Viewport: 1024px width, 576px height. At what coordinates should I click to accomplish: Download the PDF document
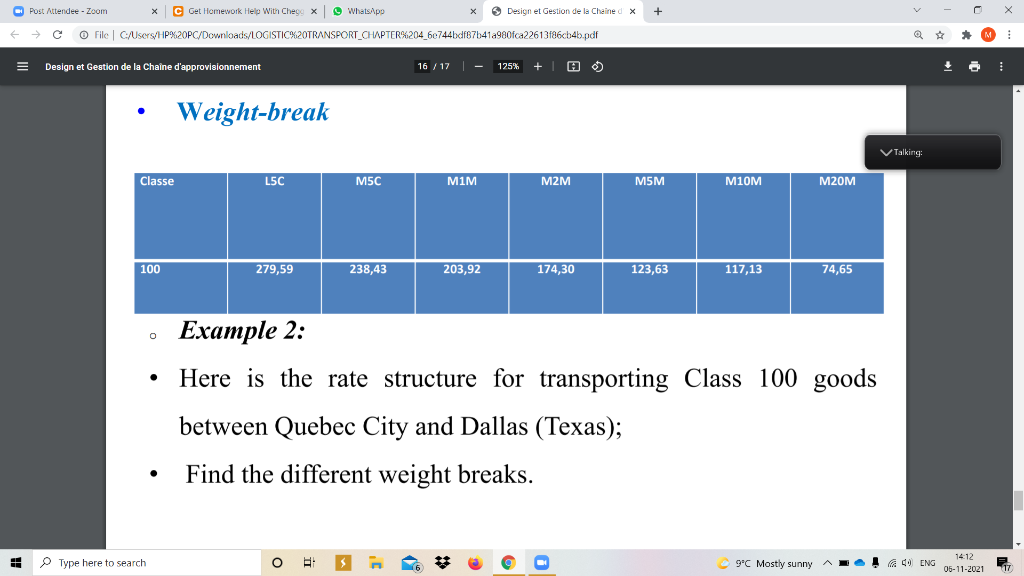click(x=948, y=67)
